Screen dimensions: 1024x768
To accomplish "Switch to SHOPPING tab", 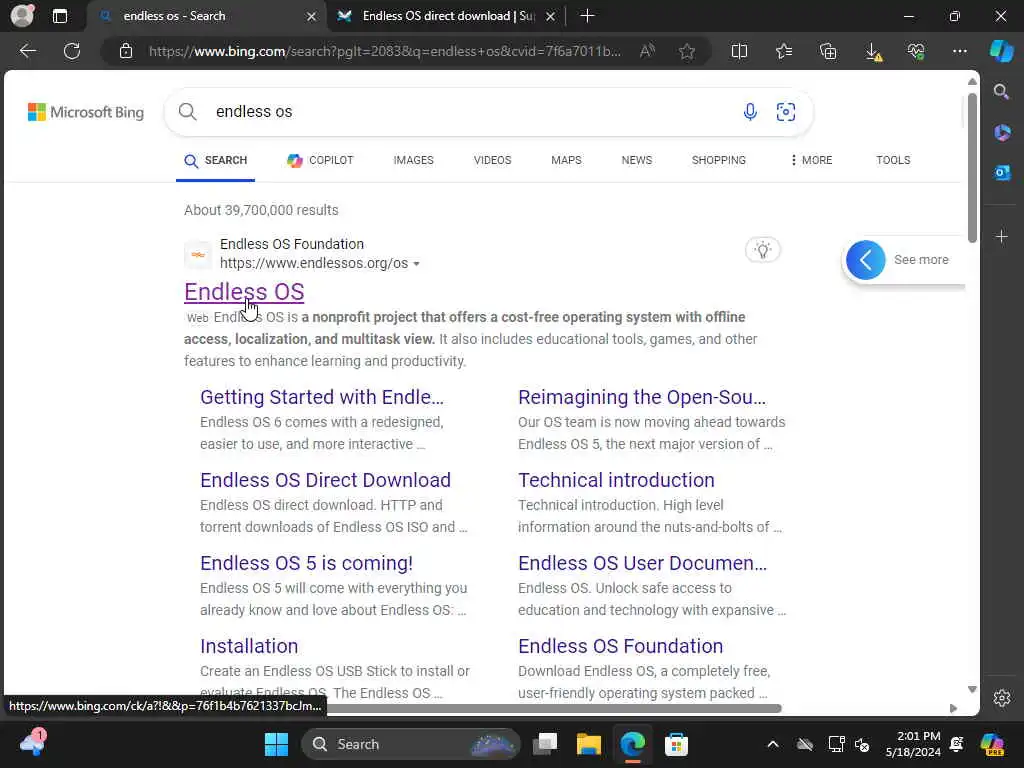I will (718, 160).
